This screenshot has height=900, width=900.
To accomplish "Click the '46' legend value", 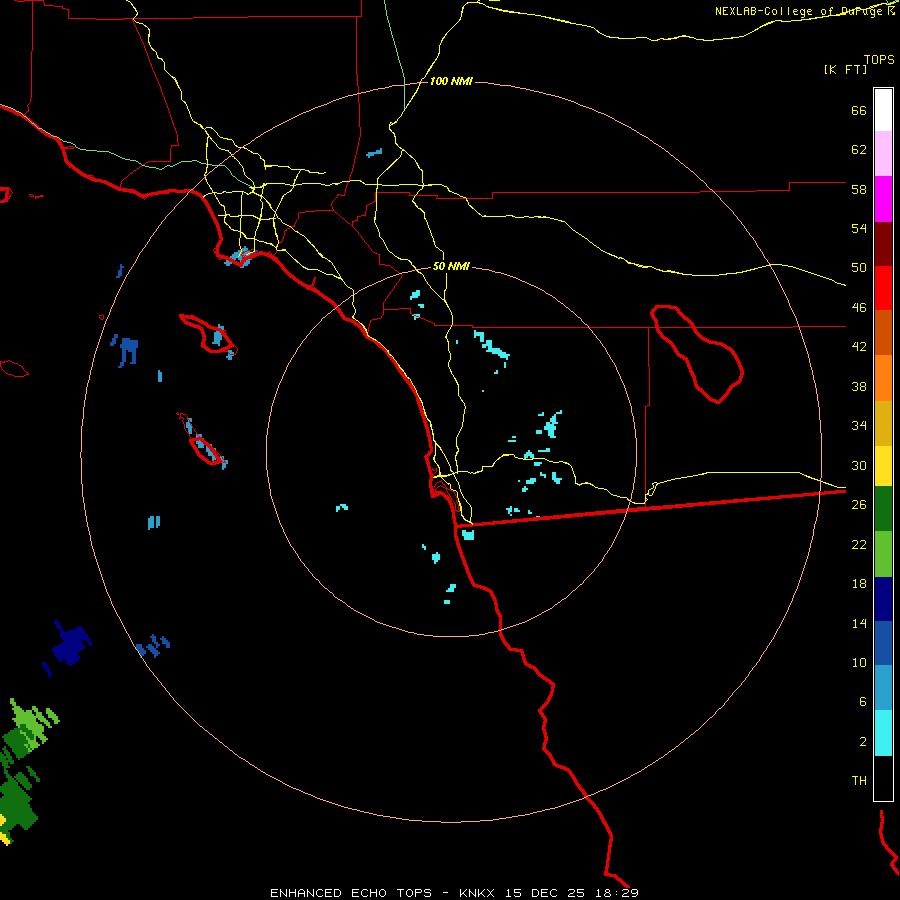I will coord(859,308).
